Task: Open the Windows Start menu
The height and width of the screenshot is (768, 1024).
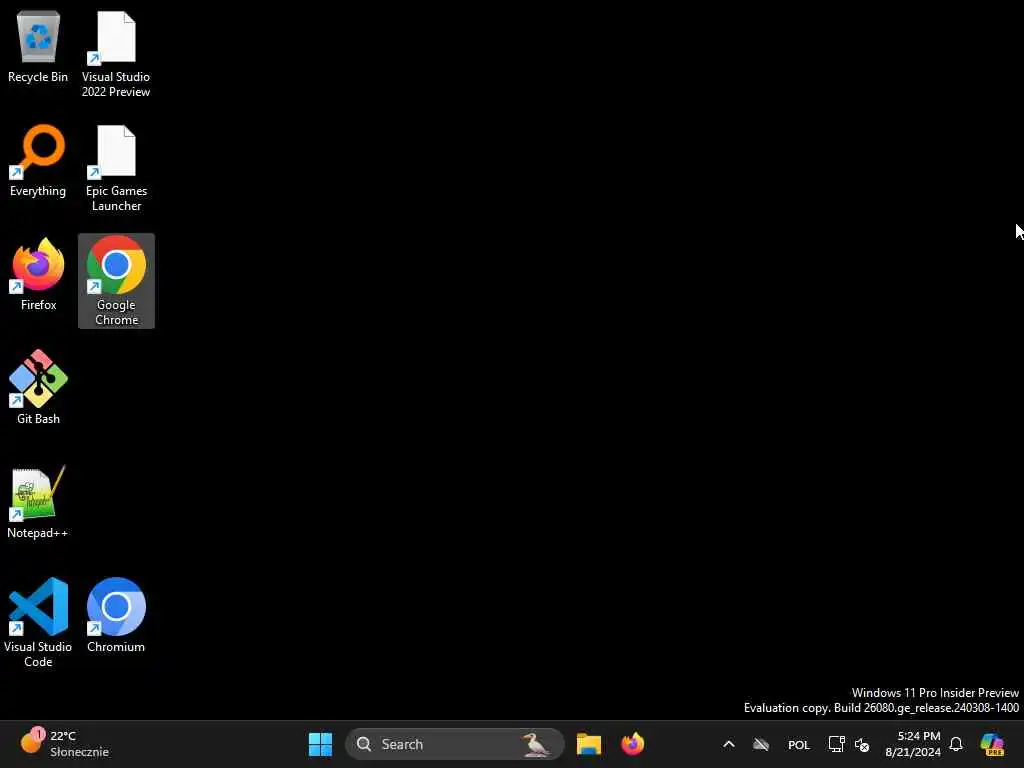Action: click(x=320, y=744)
